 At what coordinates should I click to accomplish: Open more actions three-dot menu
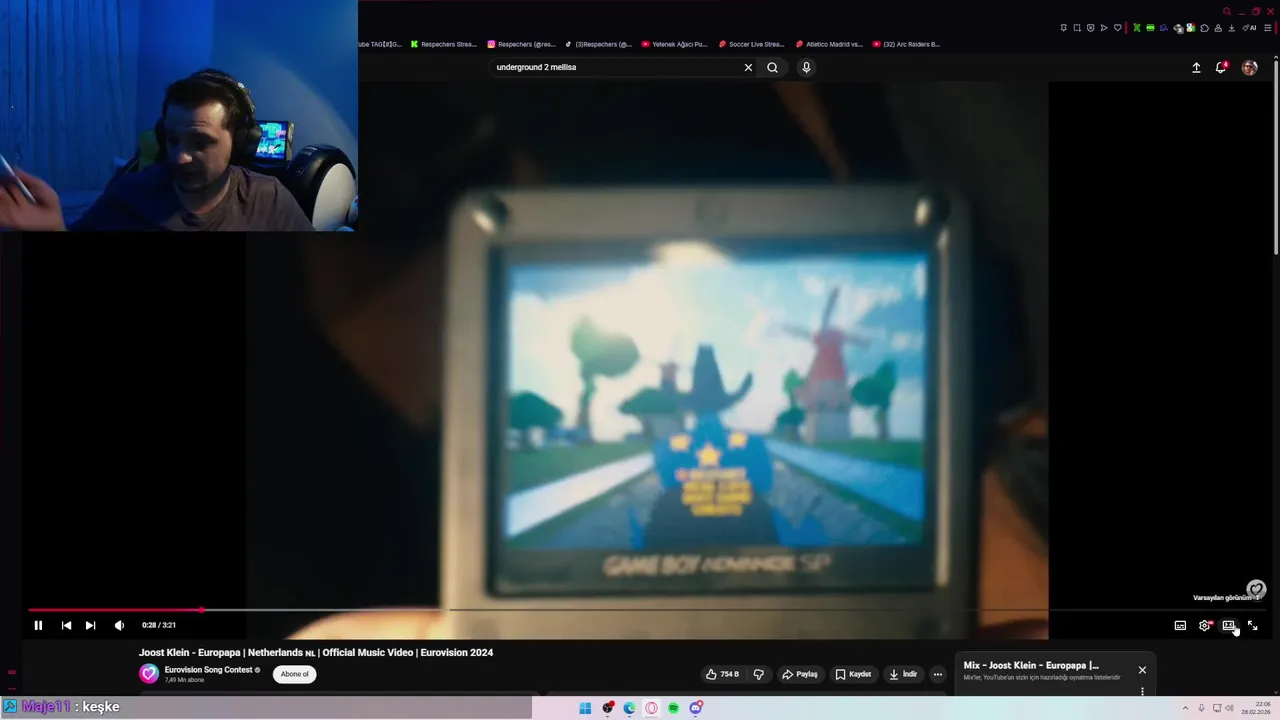(937, 674)
